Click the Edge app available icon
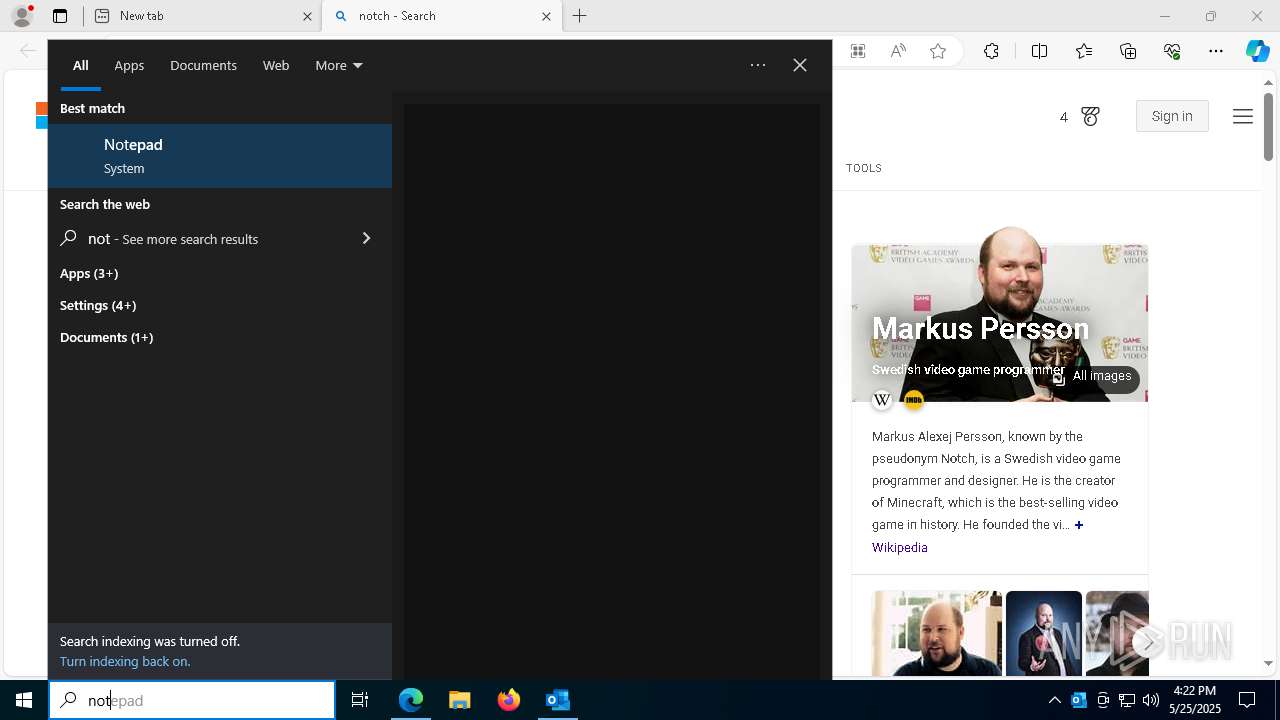The height and width of the screenshot is (720, 1280). pos(858,51)
